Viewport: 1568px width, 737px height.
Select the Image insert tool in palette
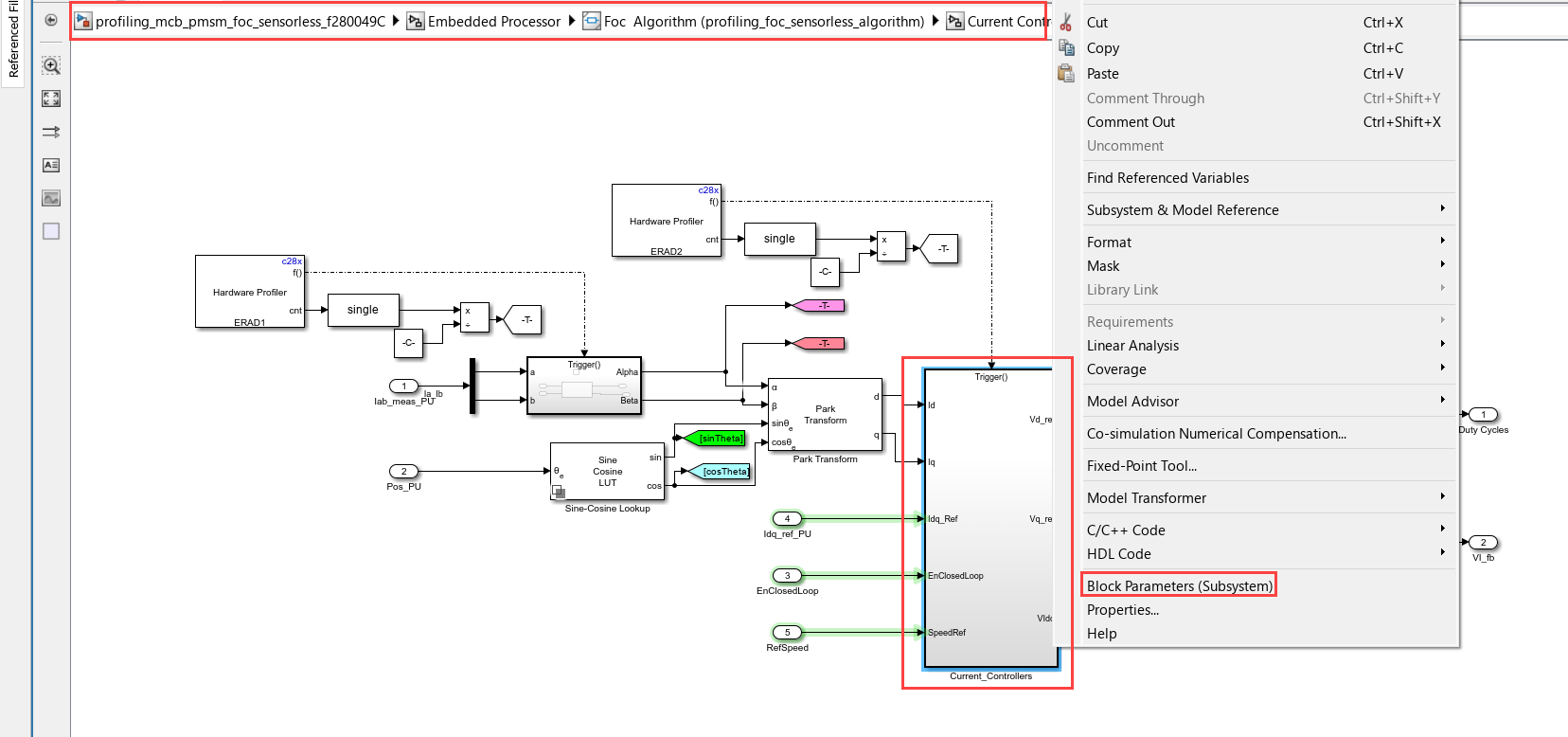[51, 198]
